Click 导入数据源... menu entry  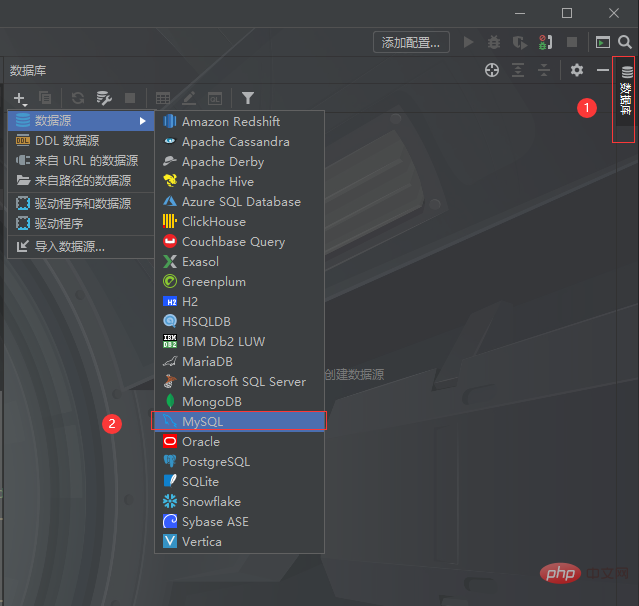coord(69,246)
